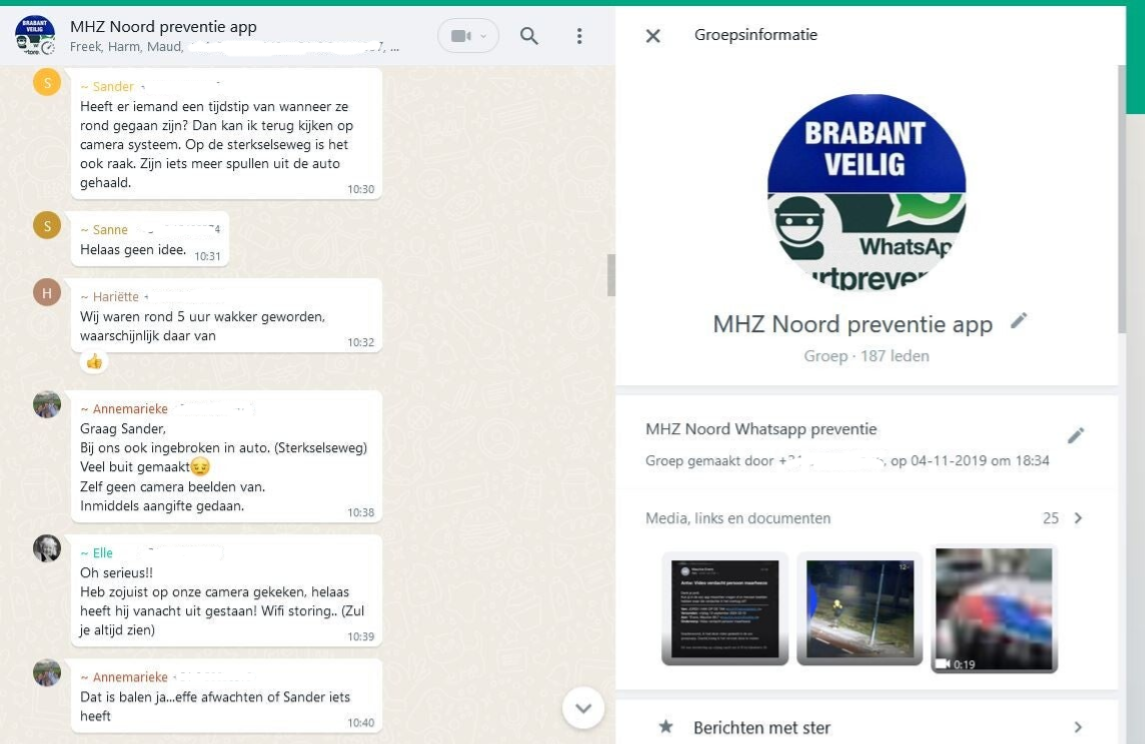This screenshot has width=1145, height=744.
Task: Search messages in the chat
Action: pyautogui.click(x=529, y=36)
